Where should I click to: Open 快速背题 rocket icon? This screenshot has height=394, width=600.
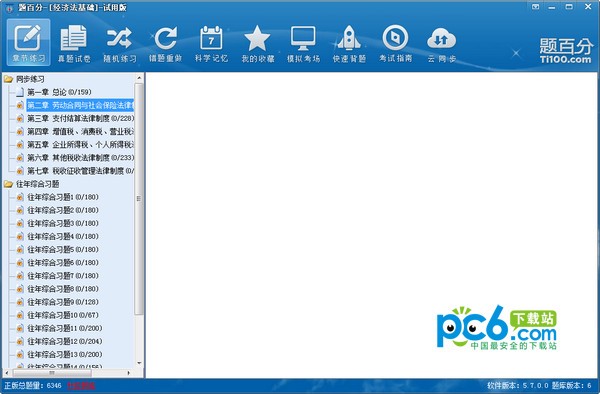[349, 43]
